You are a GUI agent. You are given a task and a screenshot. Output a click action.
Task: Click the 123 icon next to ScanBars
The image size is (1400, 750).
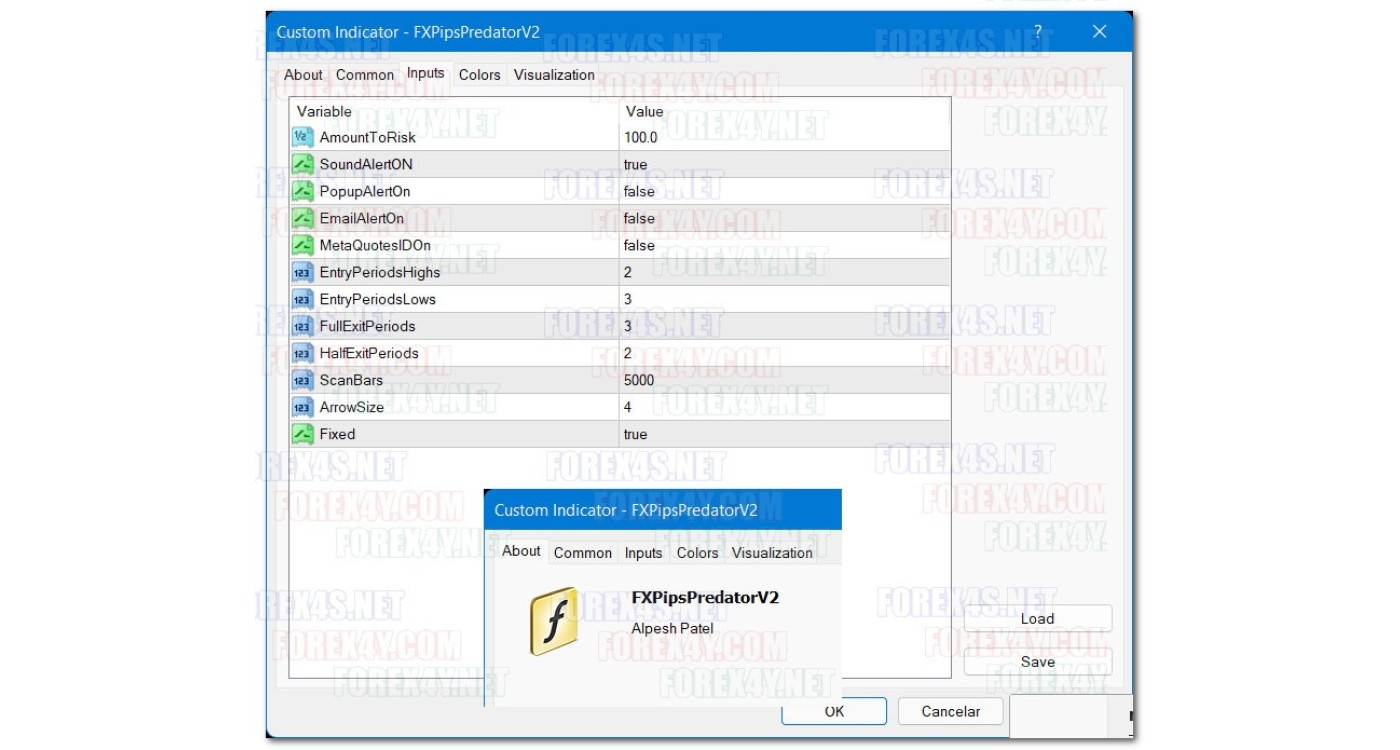303,380
